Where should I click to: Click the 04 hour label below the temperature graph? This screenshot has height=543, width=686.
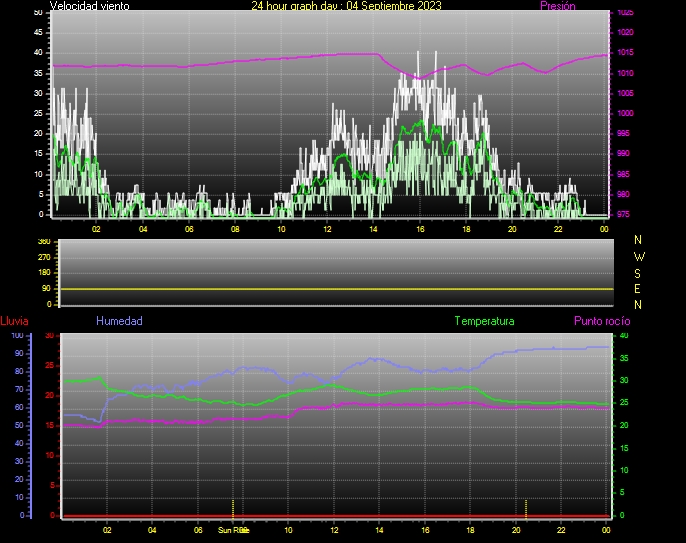pos(152,530)
